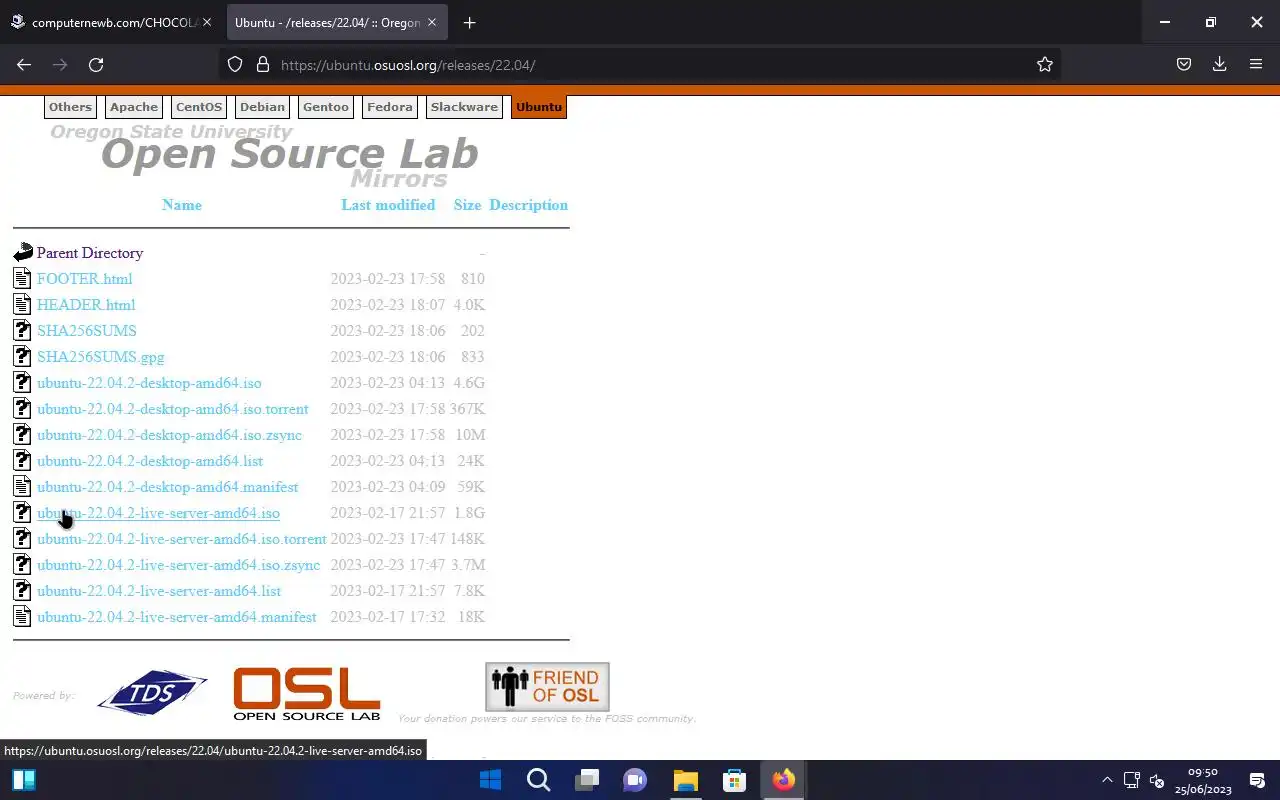Sort listing by Last modified column
The height and width of the screenshot is (800, 1280).
click(388, 205)
